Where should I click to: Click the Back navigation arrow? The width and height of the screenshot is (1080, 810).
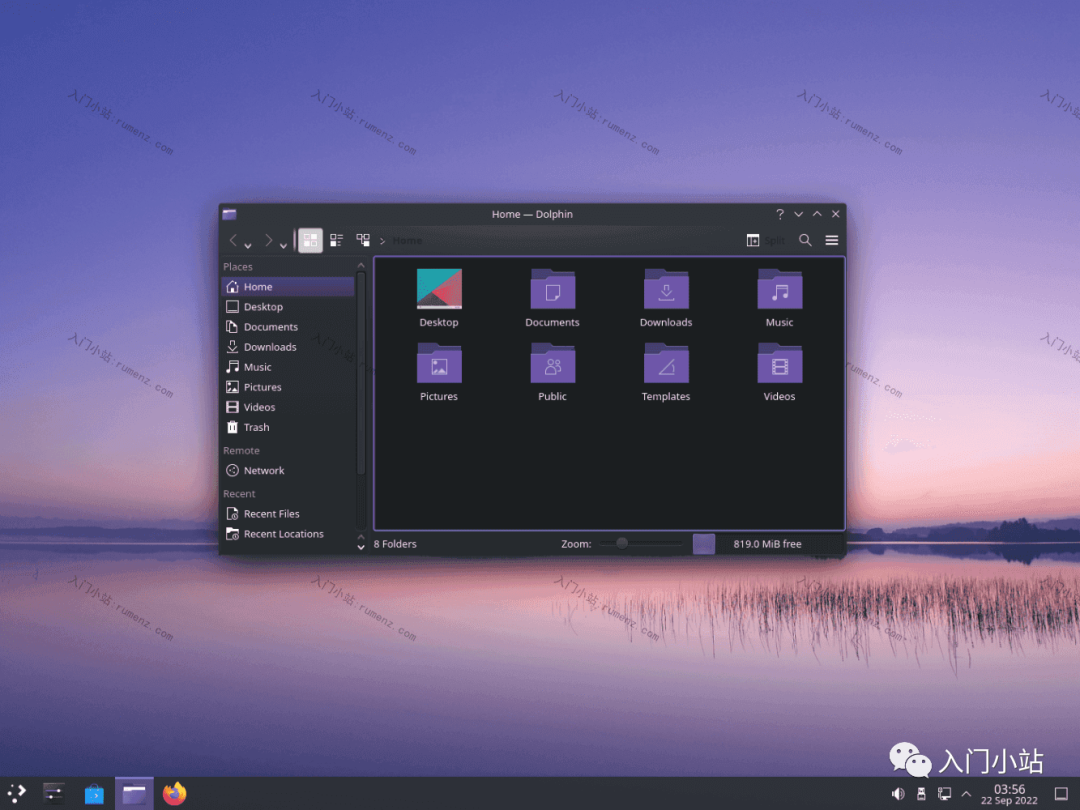(x=233, y=240)
